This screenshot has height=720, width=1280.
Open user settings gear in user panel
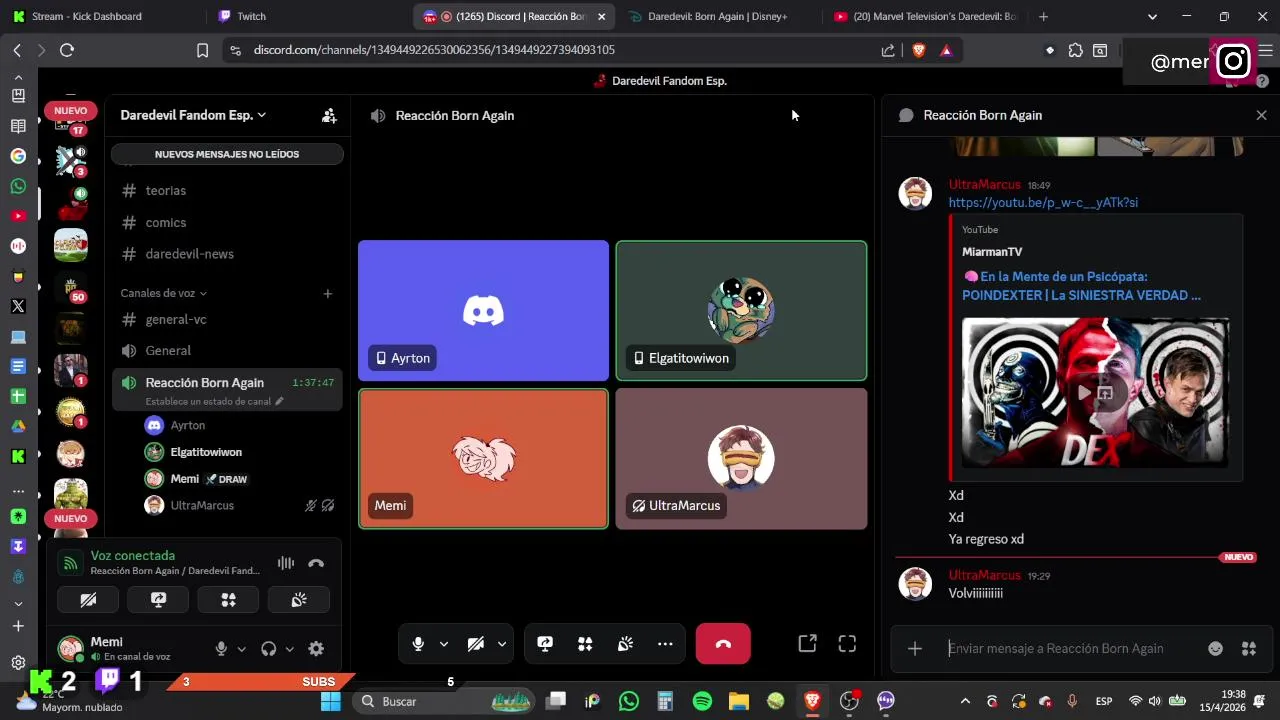click(316, 649)
